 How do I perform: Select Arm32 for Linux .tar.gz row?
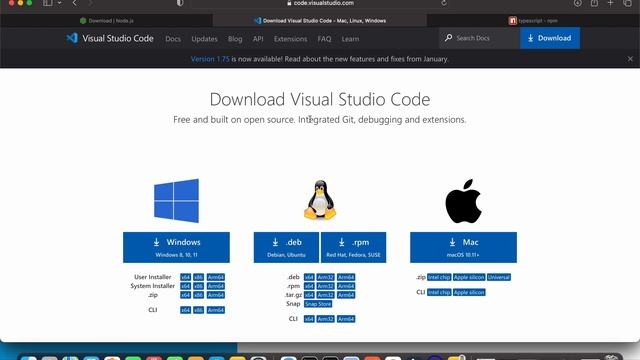325,295
